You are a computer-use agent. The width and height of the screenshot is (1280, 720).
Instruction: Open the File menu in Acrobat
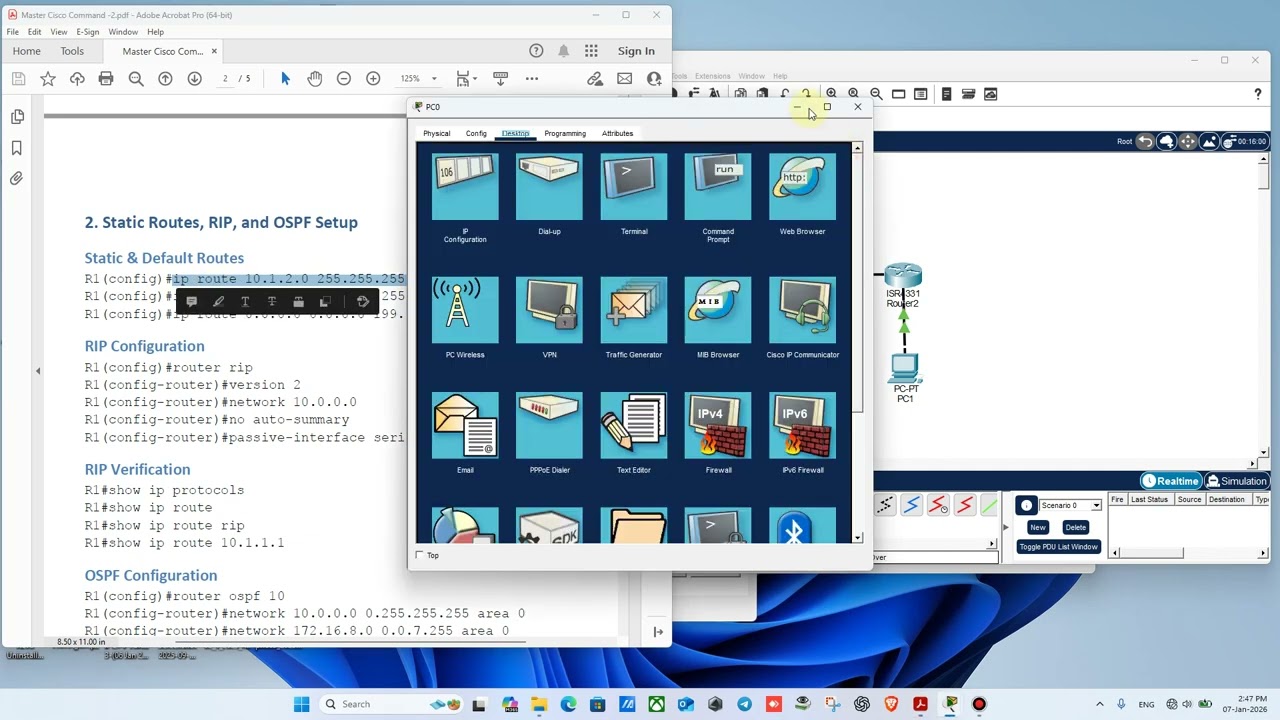pos(13,32)
